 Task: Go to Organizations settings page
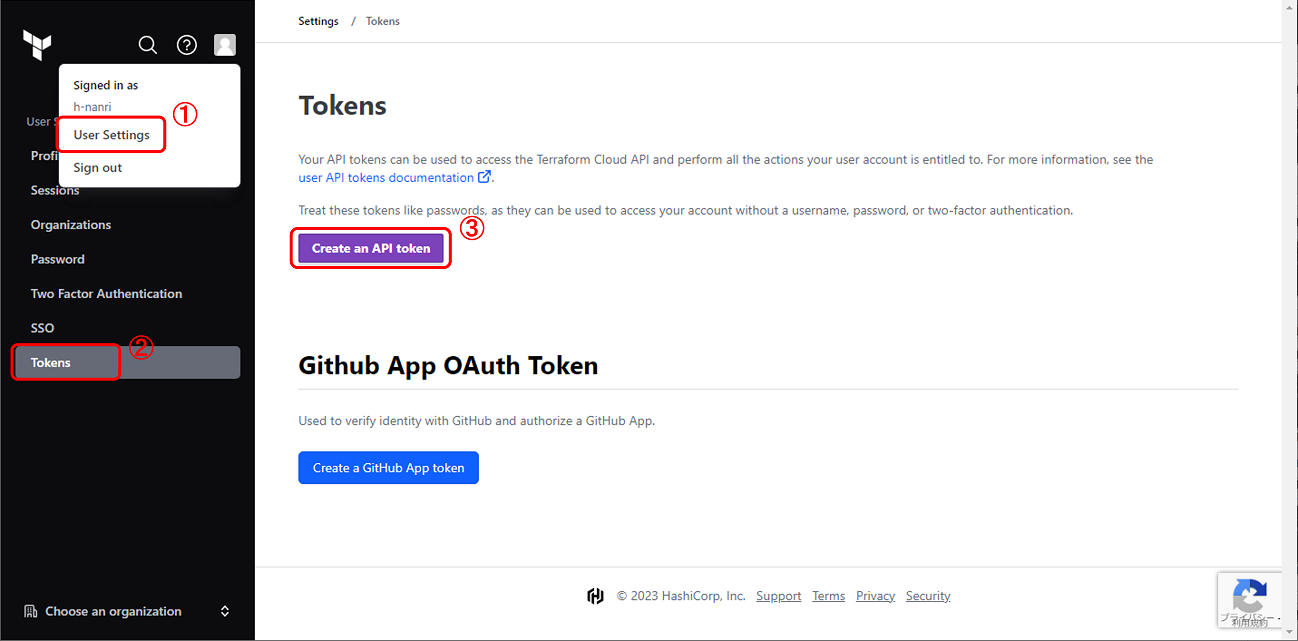pyautogui.click(x=71, y=225)
